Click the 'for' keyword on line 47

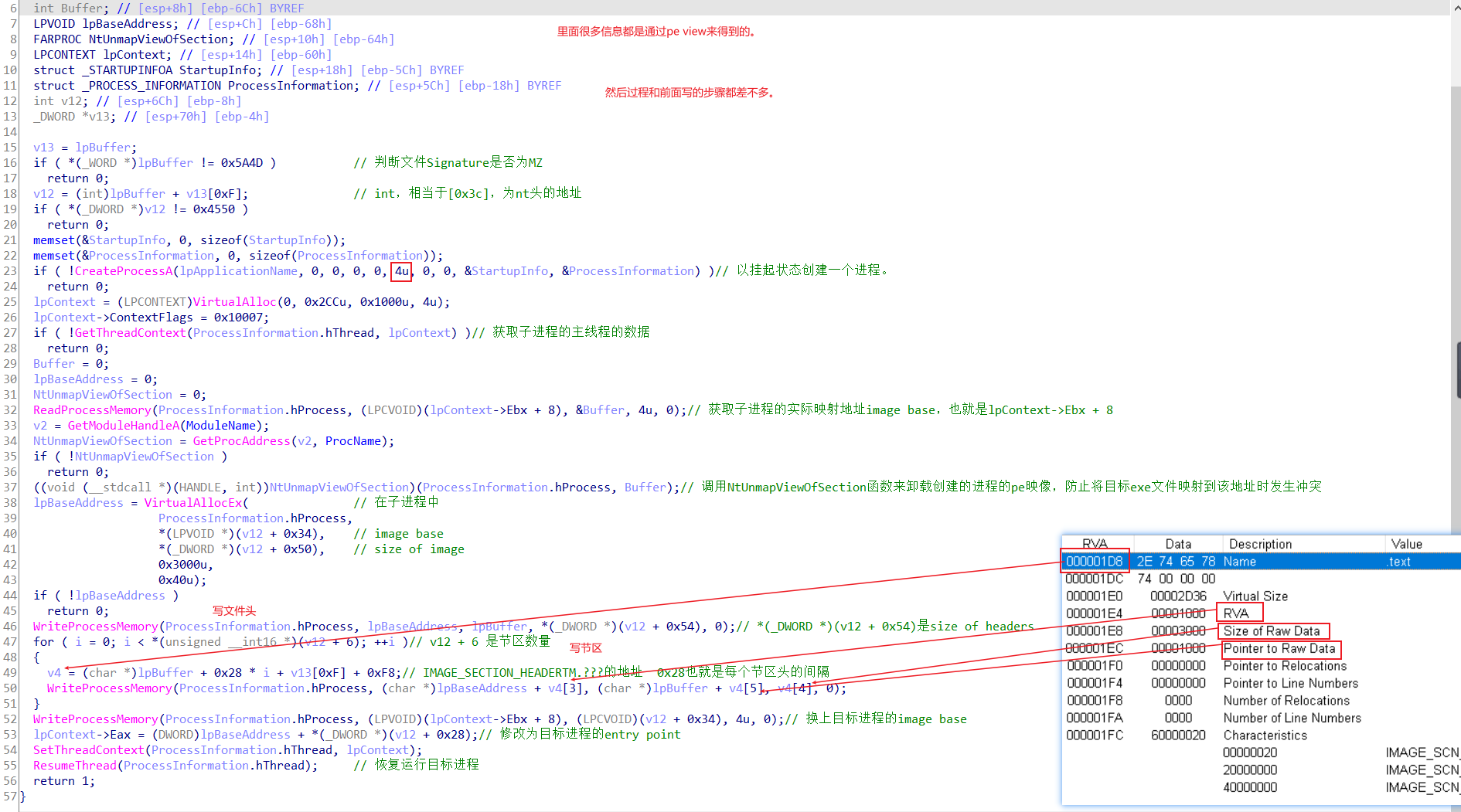tap(44, 642)
